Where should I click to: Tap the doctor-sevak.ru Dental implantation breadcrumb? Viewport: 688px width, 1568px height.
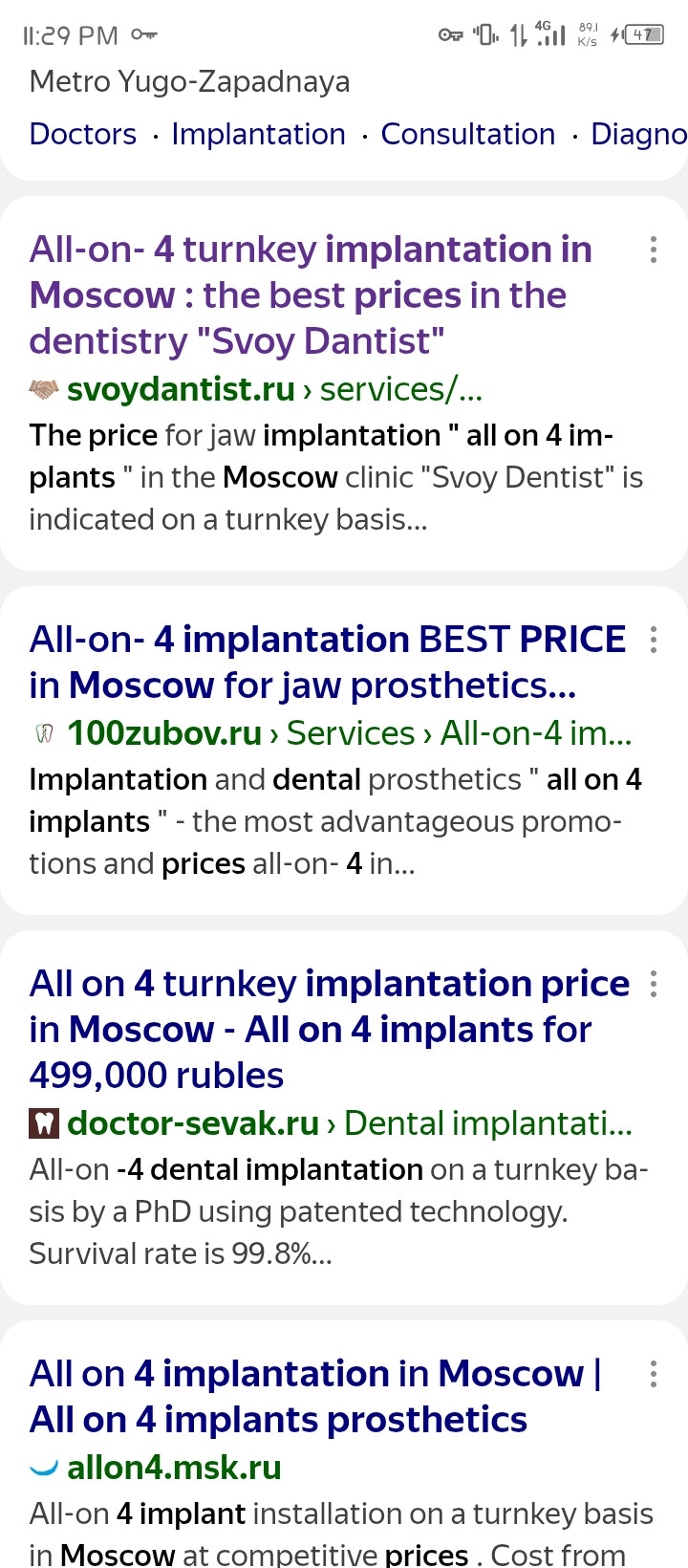point(350,1123)
